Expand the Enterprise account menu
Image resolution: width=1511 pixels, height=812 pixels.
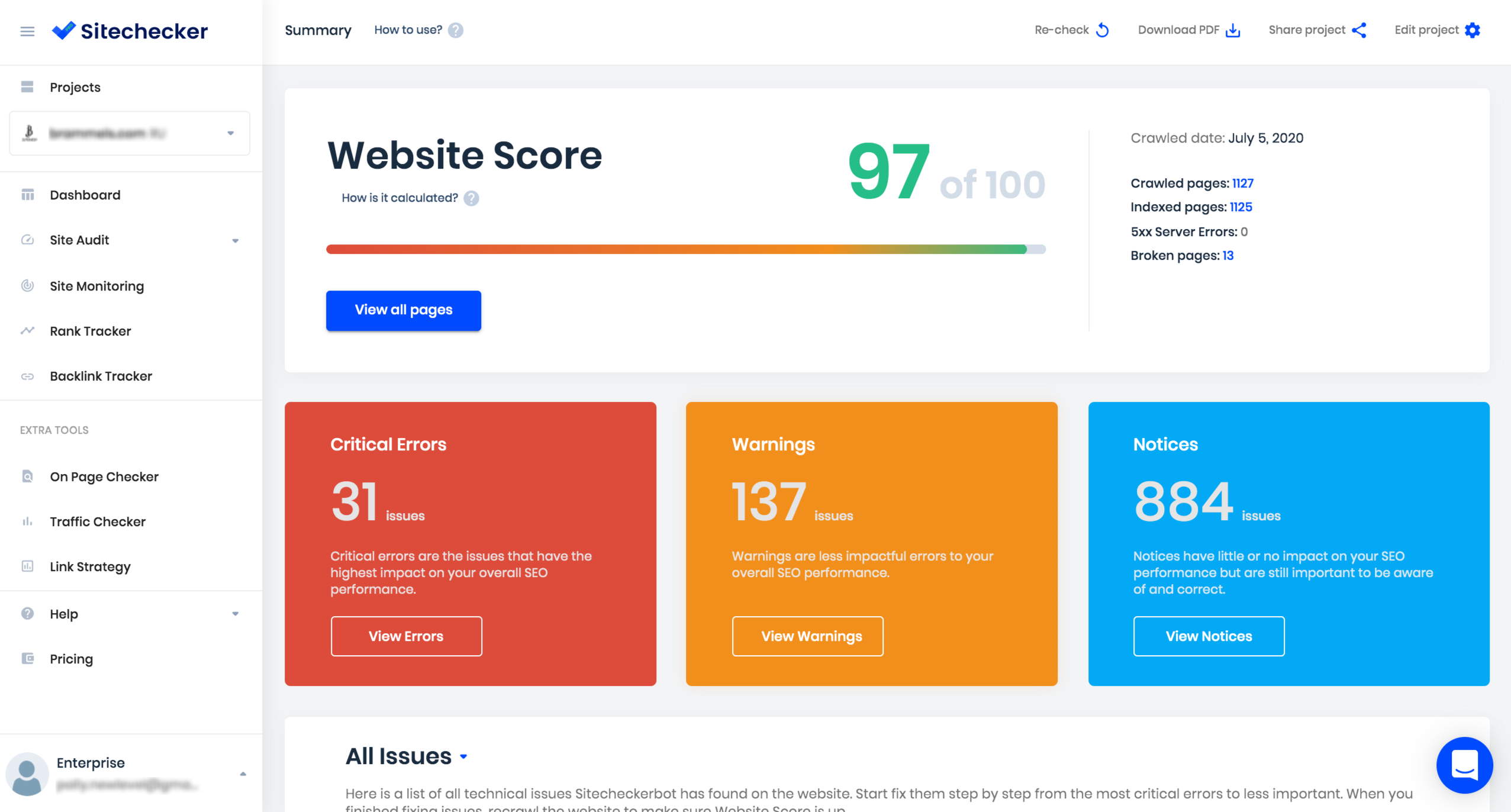click(243, 774)
